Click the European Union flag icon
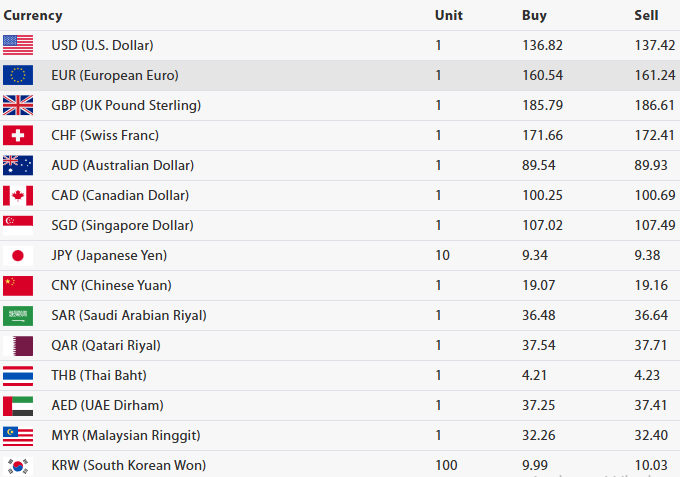The height and width of the screenshot is (477, 680). 18,75
